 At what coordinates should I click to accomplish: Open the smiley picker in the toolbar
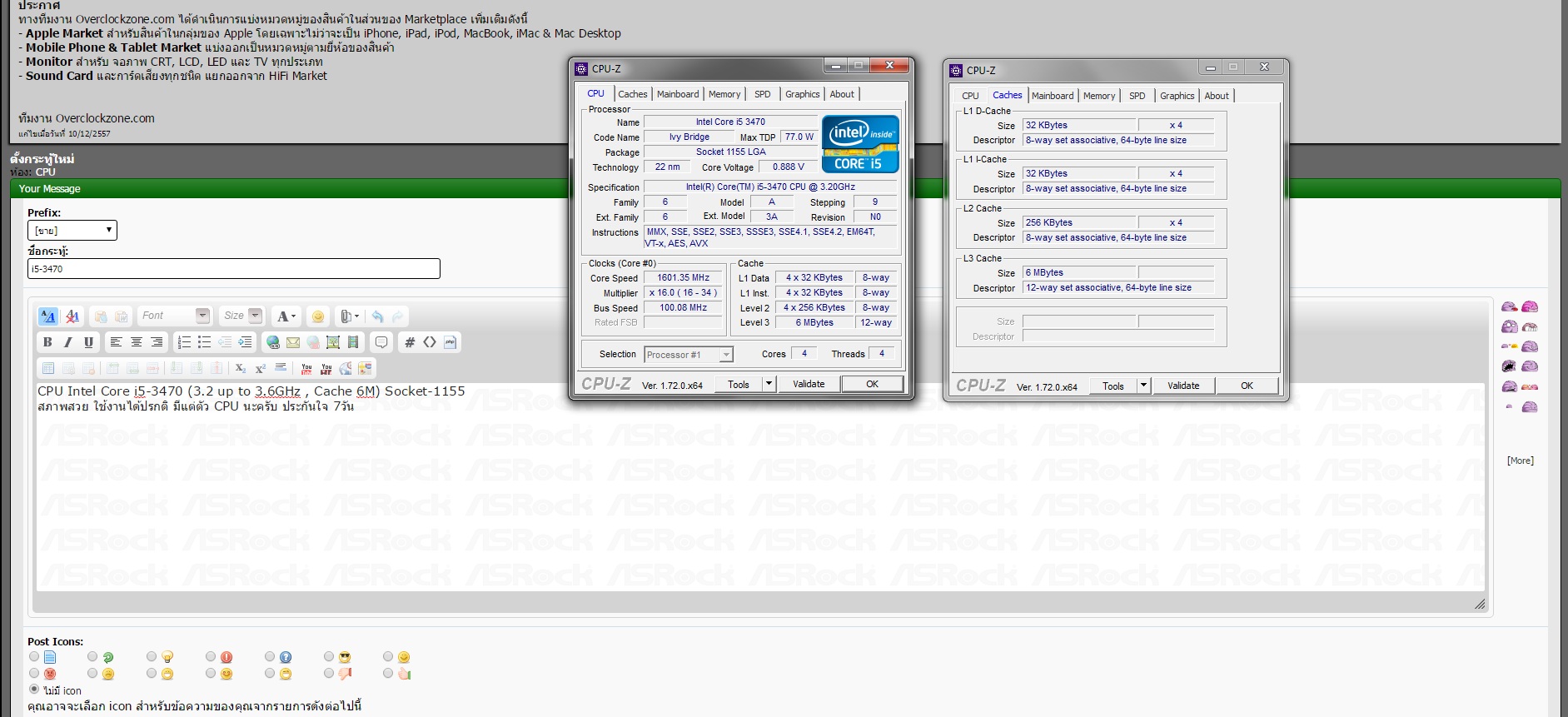click(x=317, y=316)
